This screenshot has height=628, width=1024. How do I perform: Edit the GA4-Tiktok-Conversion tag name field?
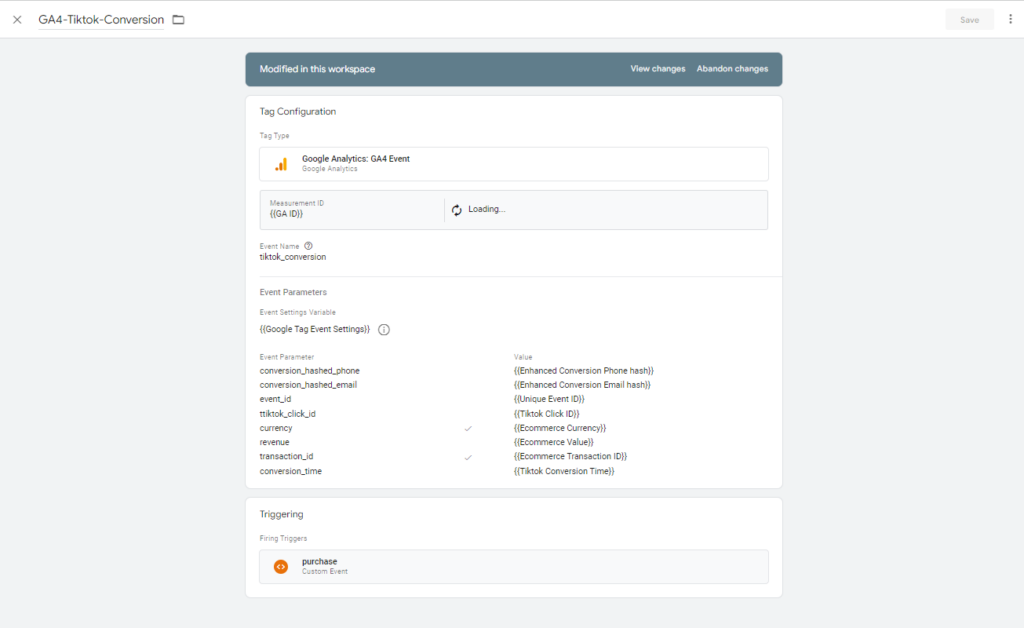(100, 20)
